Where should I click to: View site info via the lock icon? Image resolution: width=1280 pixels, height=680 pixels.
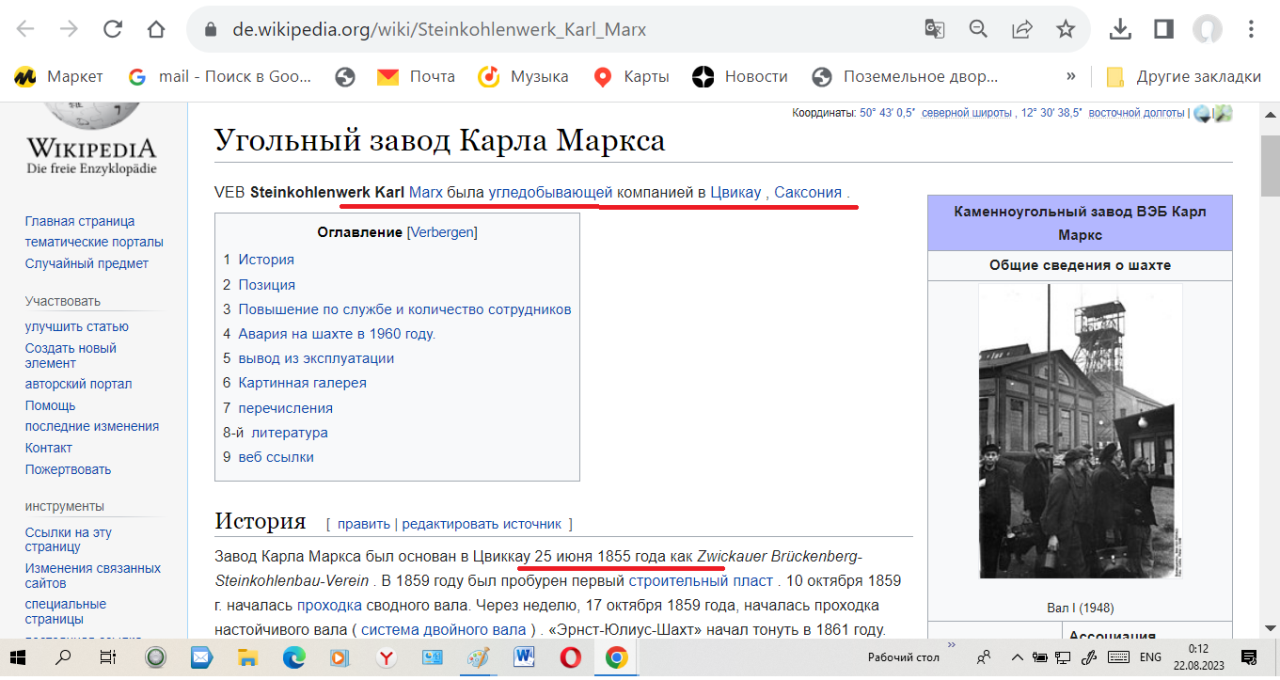210,30
